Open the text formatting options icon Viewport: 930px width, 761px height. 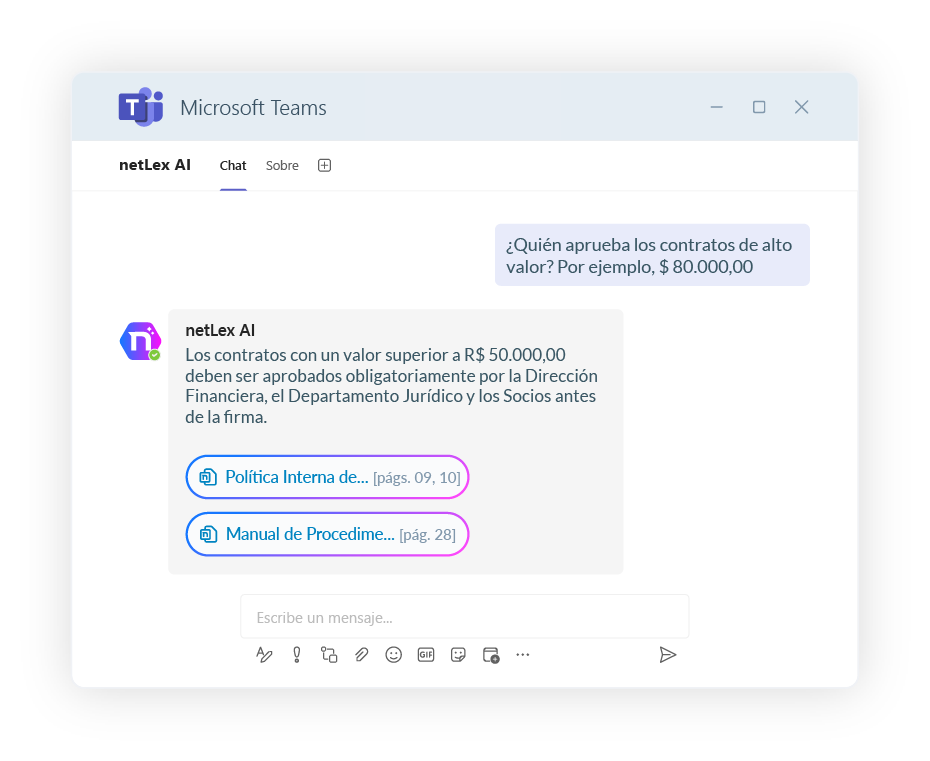coord(264,655)
